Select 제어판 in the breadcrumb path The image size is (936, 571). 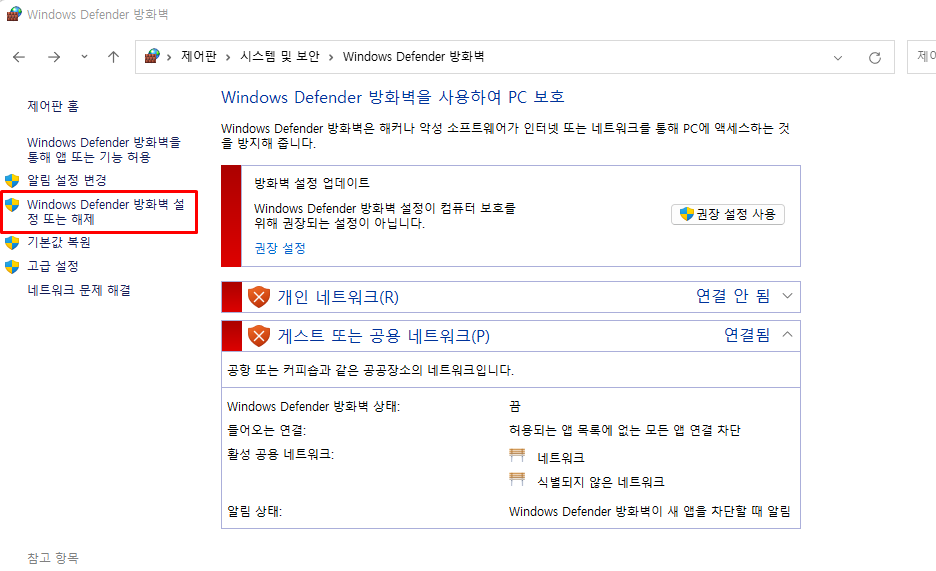(199, 56)
